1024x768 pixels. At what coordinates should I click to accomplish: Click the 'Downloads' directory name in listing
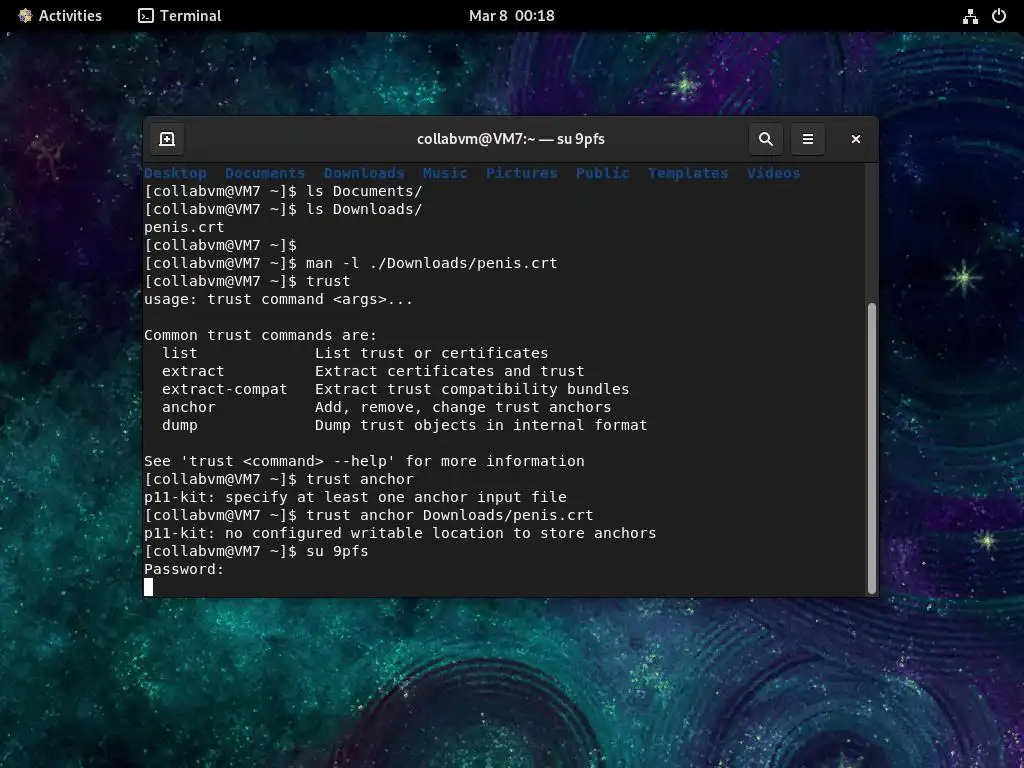point(364,173)
